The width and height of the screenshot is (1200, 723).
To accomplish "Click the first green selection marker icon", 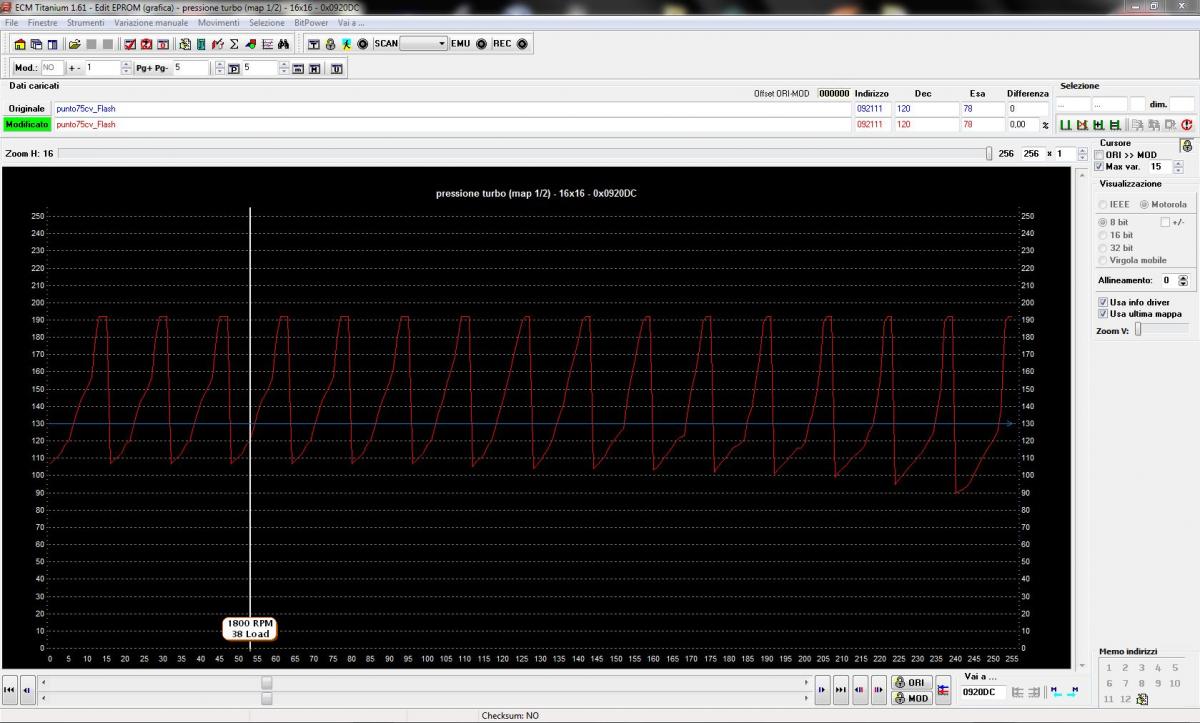I will [x=1066, y=125].
